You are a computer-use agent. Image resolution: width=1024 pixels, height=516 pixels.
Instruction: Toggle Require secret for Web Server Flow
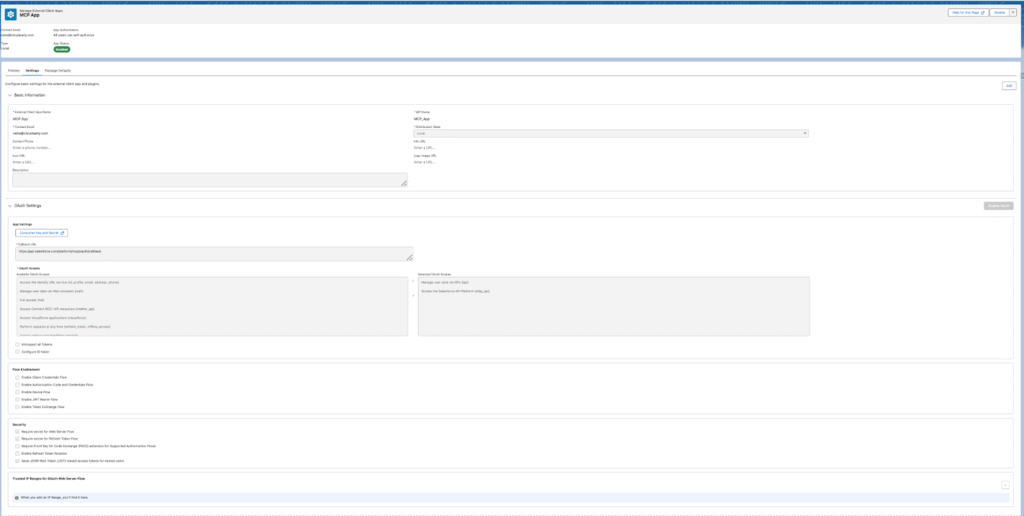coord(17,432)
